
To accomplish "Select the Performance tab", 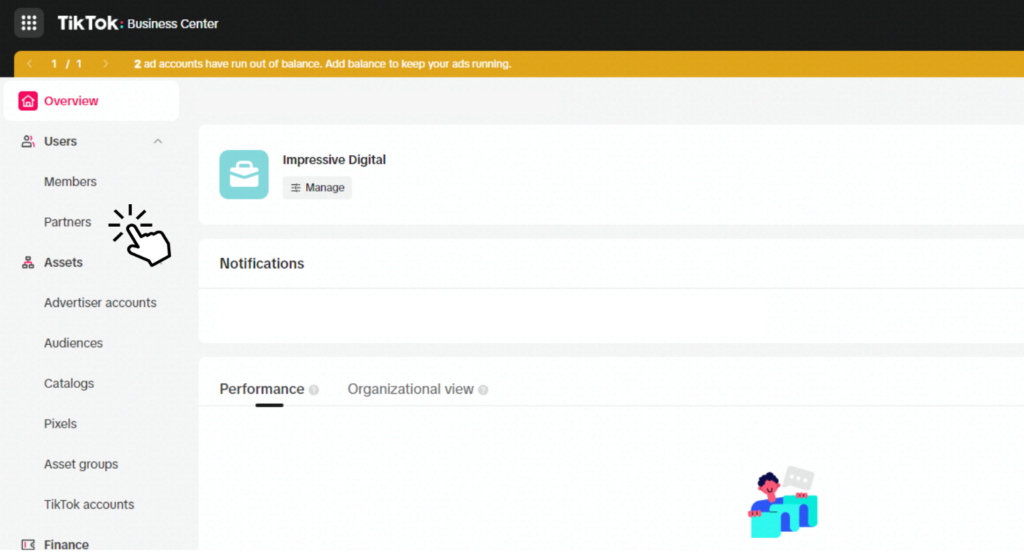I will tap(261, 389).
